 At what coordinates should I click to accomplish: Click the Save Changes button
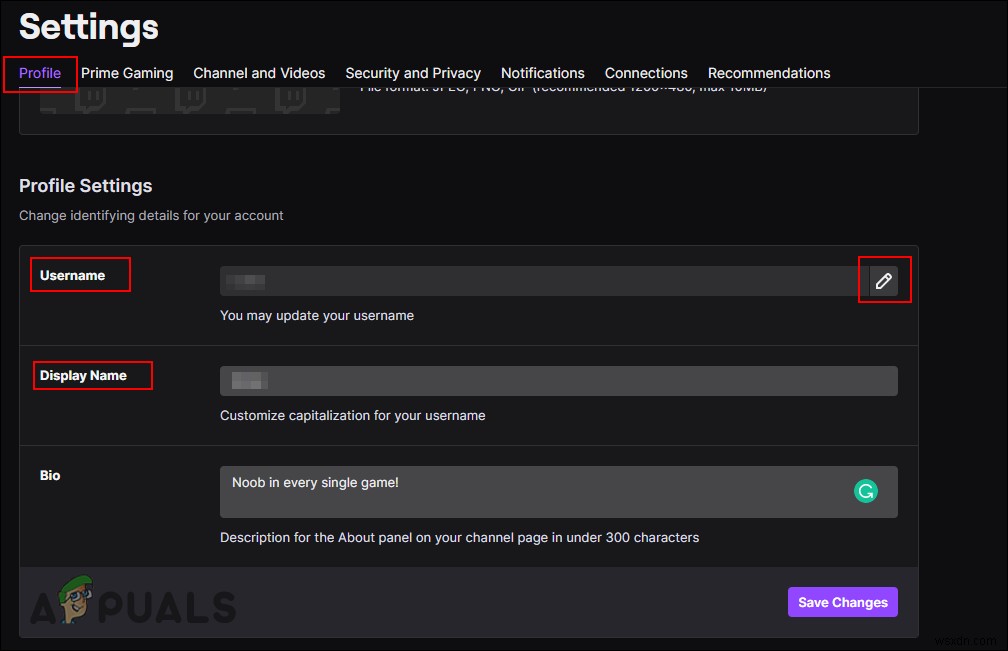842,602
